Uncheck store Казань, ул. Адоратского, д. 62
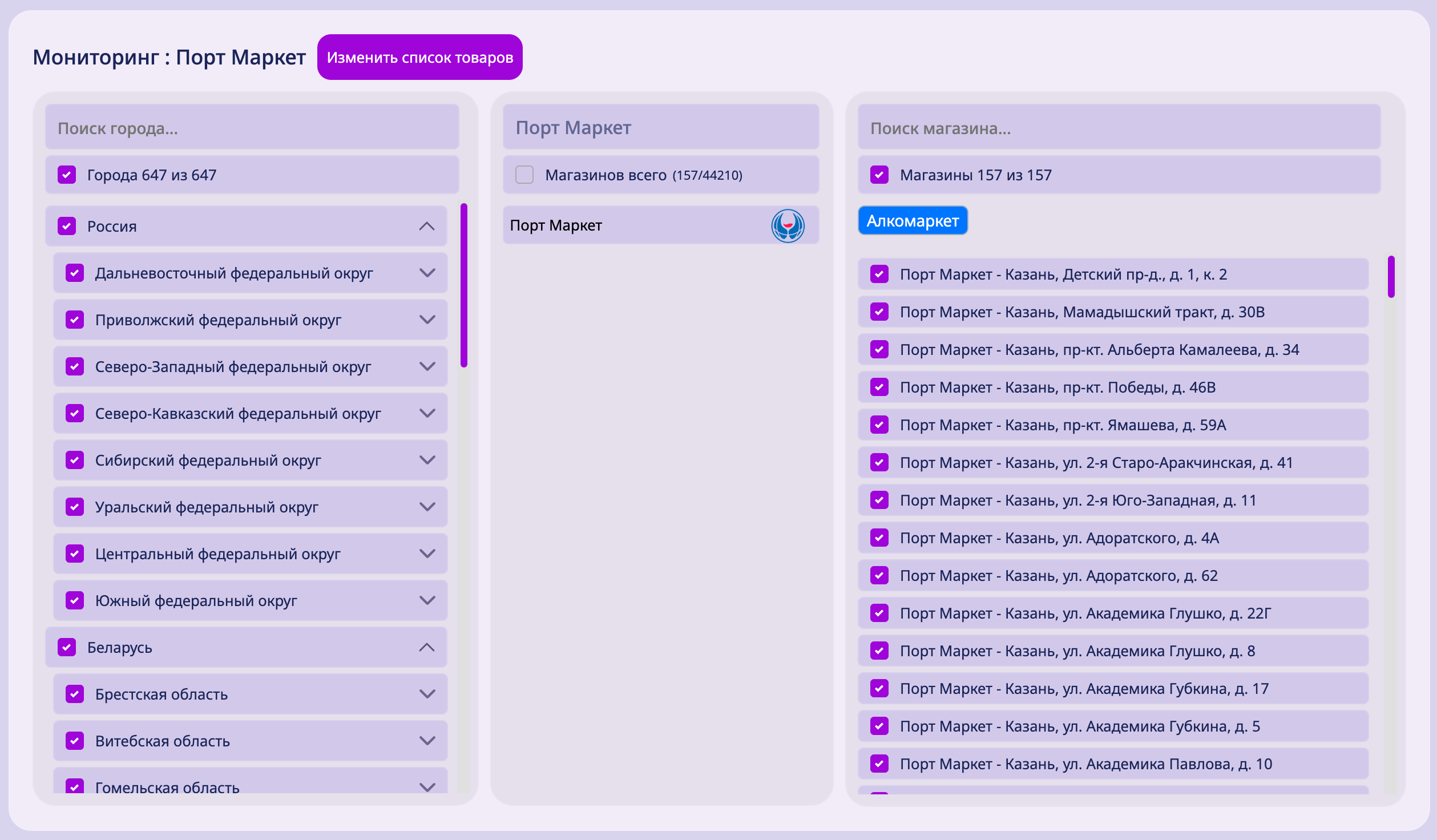 [x=879, y=575]
